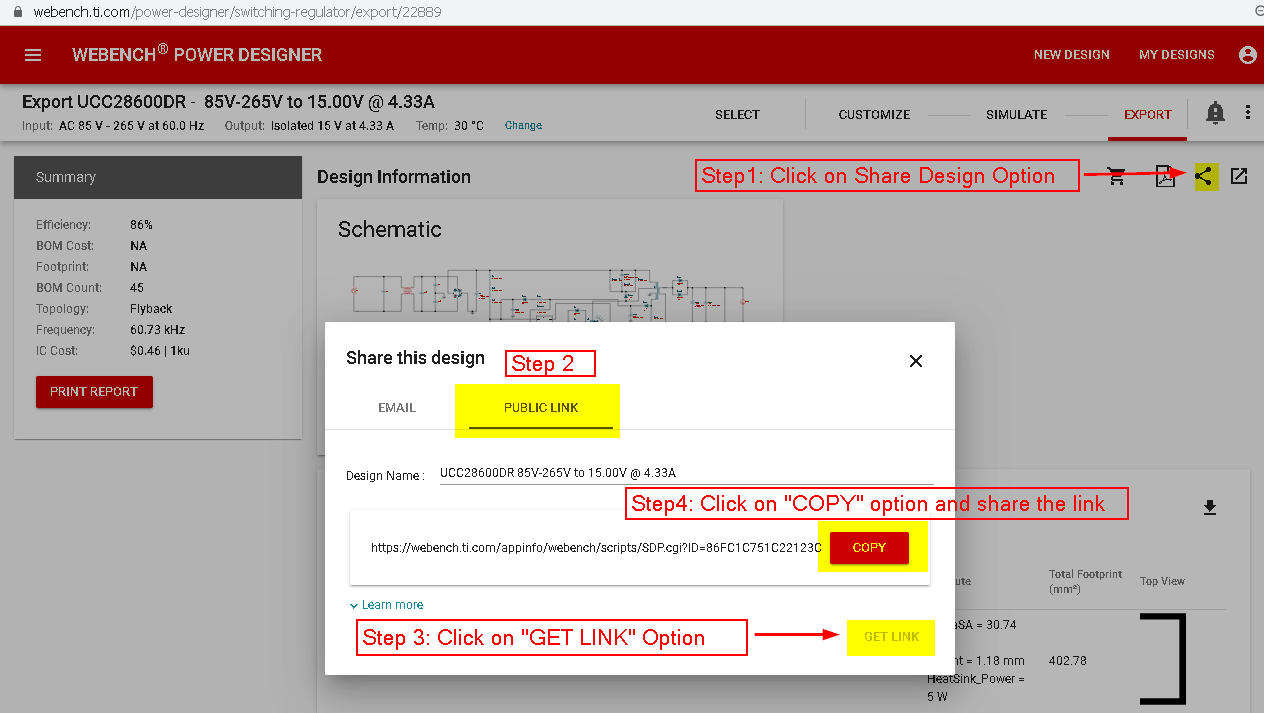Viewport: 1264px width, 713px height.
Task: Go to the SIMULATE step
Action: click(1016, 114)
